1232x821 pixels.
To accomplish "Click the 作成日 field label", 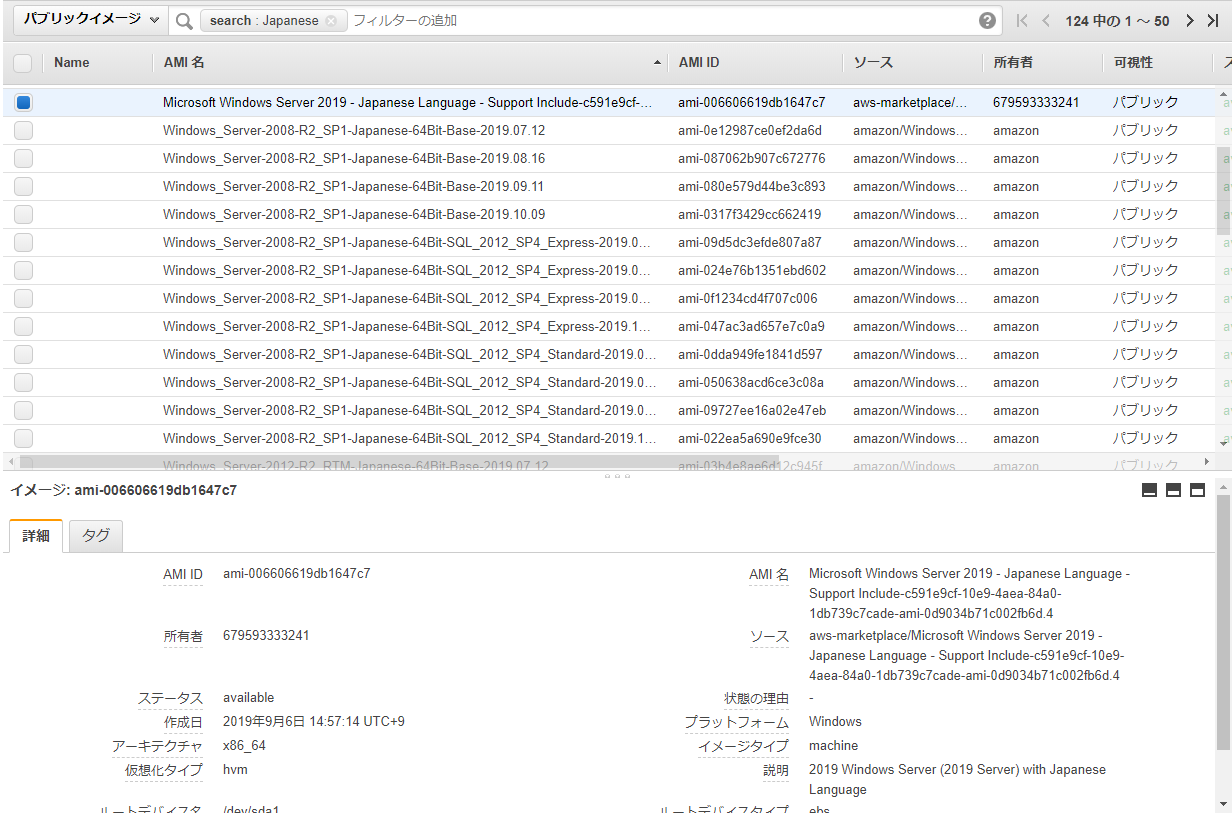I will [183, 722].
